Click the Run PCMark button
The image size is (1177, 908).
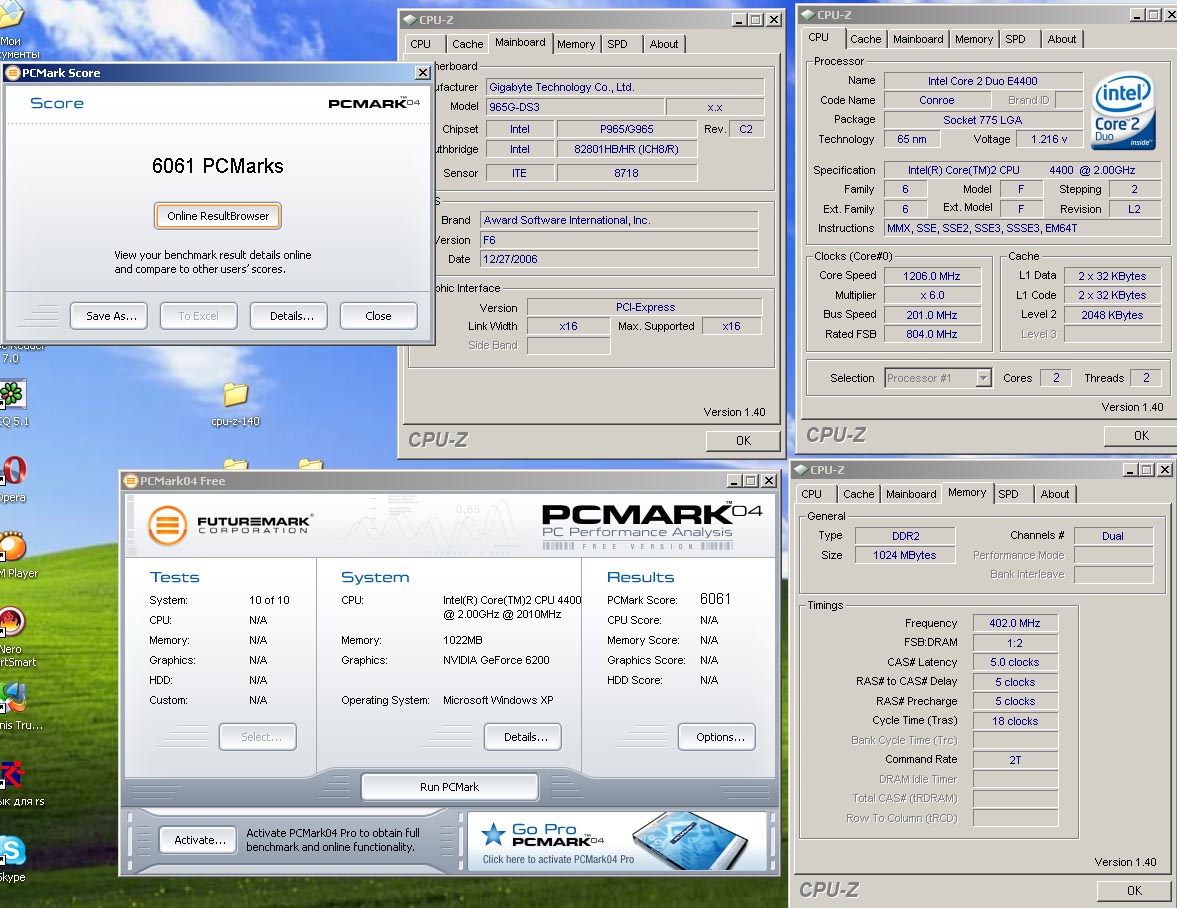pos(449,787)
